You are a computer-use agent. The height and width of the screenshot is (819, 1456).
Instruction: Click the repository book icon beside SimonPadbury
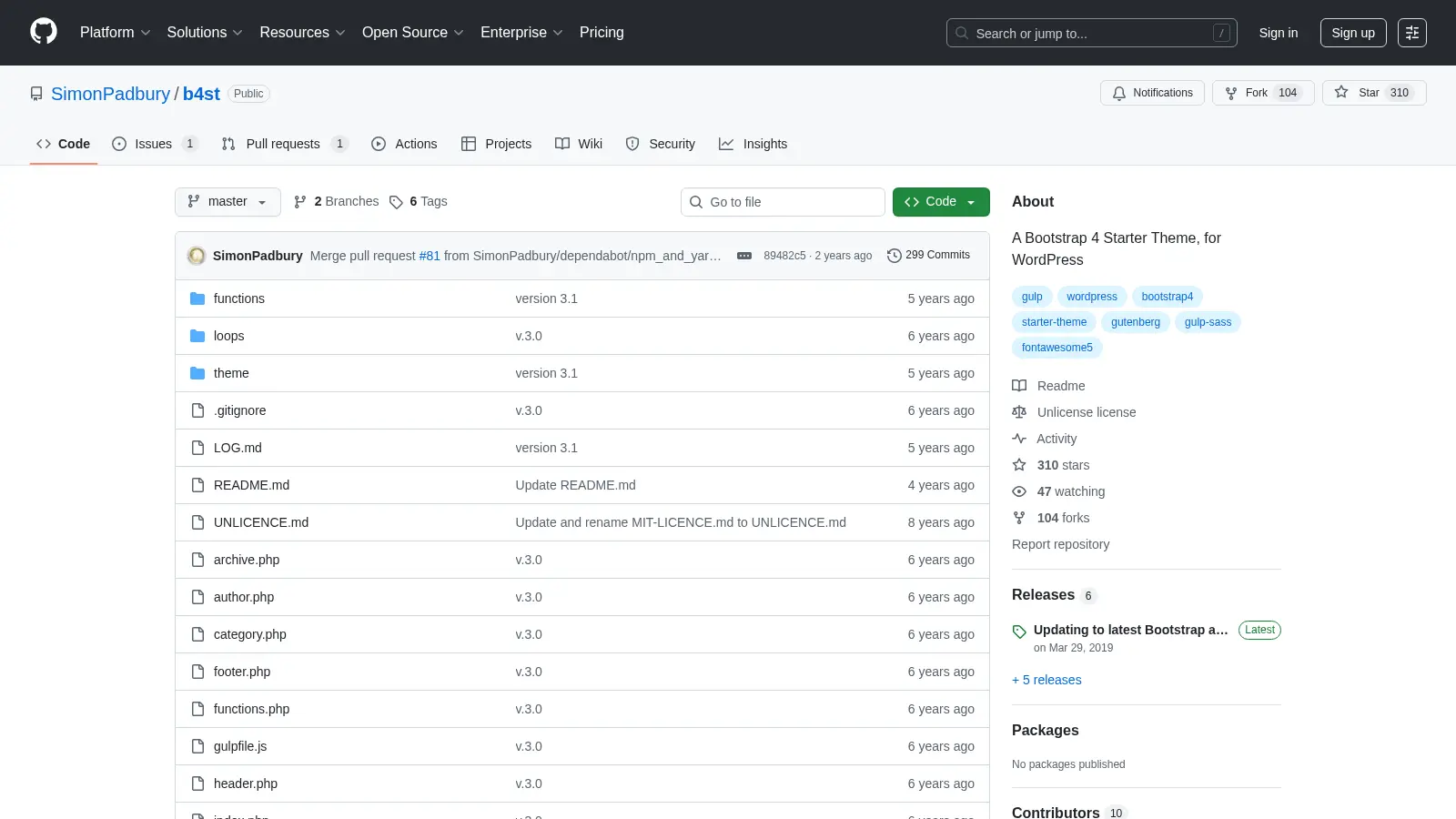(x=36, y=94)
